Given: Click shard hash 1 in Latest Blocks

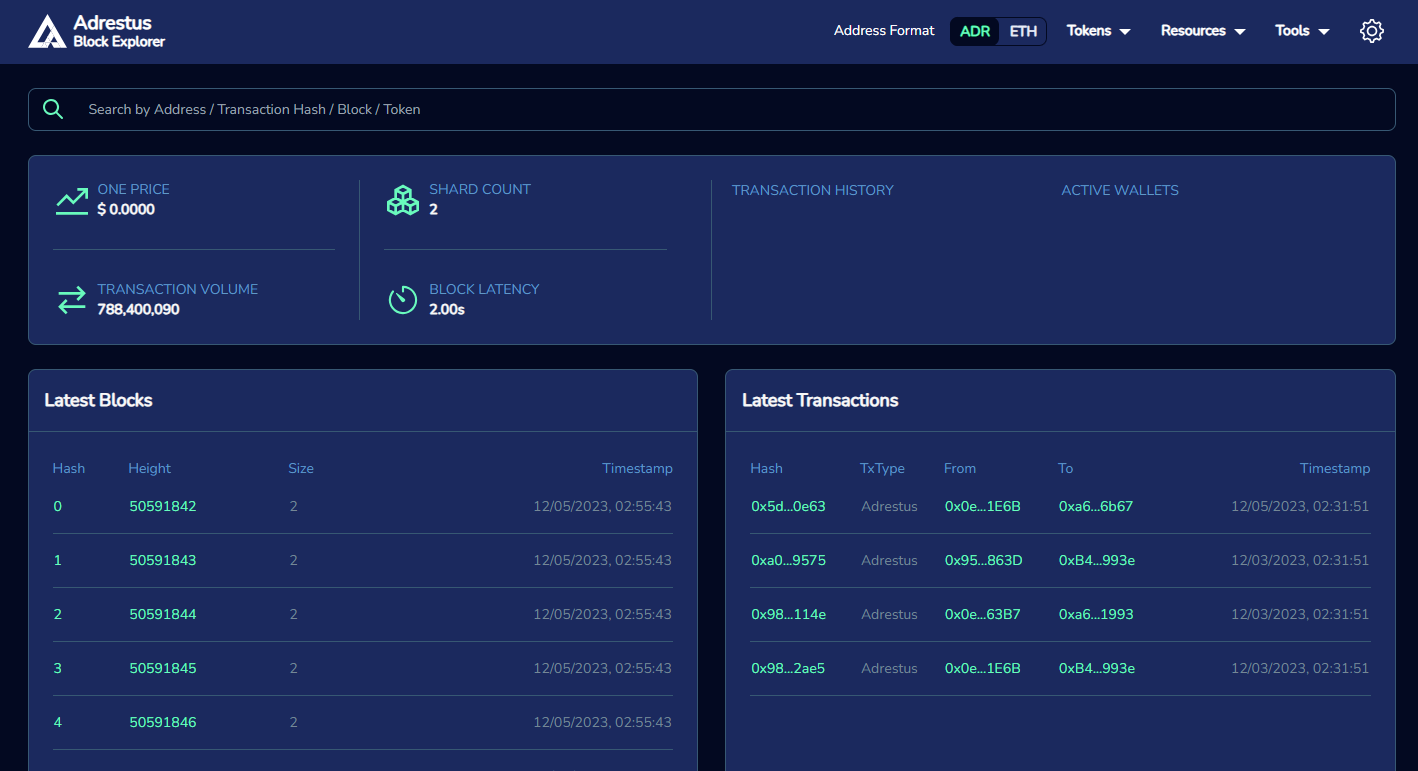Looking at the screenshot, I should click(x=57, y=560).
